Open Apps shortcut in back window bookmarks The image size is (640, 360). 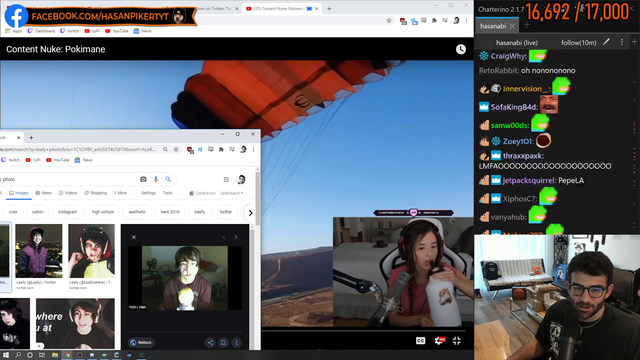pos(13,31)
